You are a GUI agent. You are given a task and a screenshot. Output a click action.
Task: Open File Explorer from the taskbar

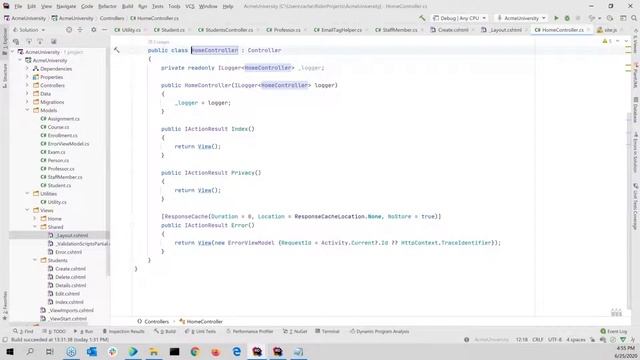point(154,351)
